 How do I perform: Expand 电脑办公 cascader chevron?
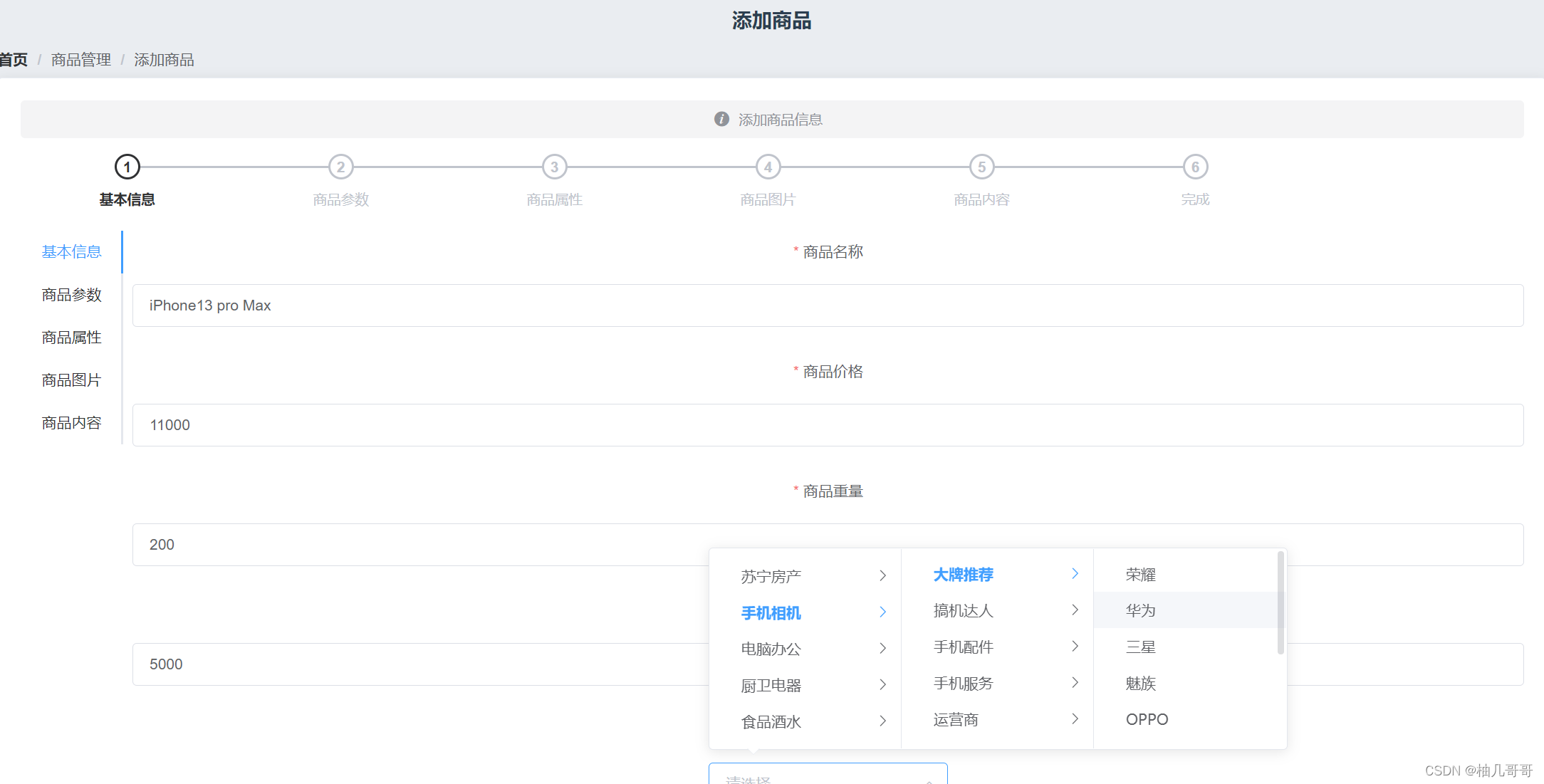tap(882, 648)
